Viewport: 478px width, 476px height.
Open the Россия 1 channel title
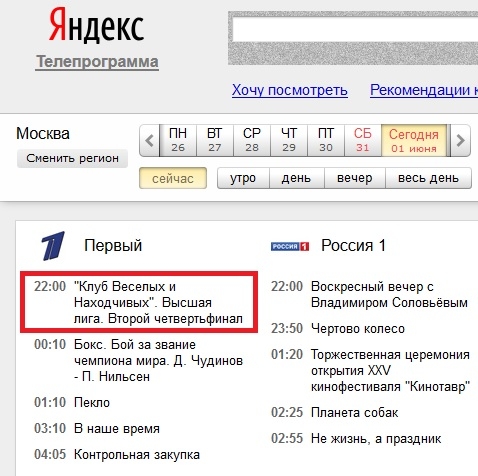coord(353,246)
